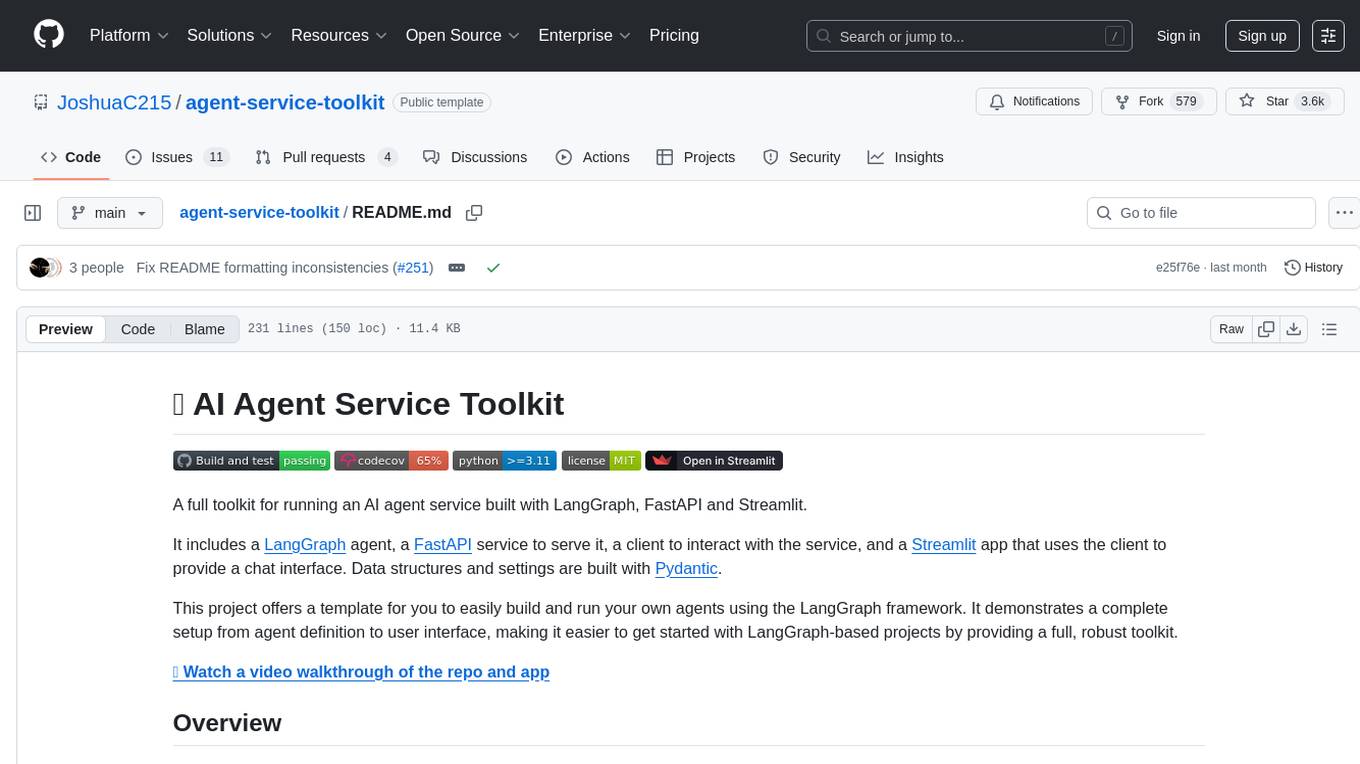This screenshot has height=764, width=1360.
Task: Expand the Enterprise menu
Action: [x=585, y=35]
